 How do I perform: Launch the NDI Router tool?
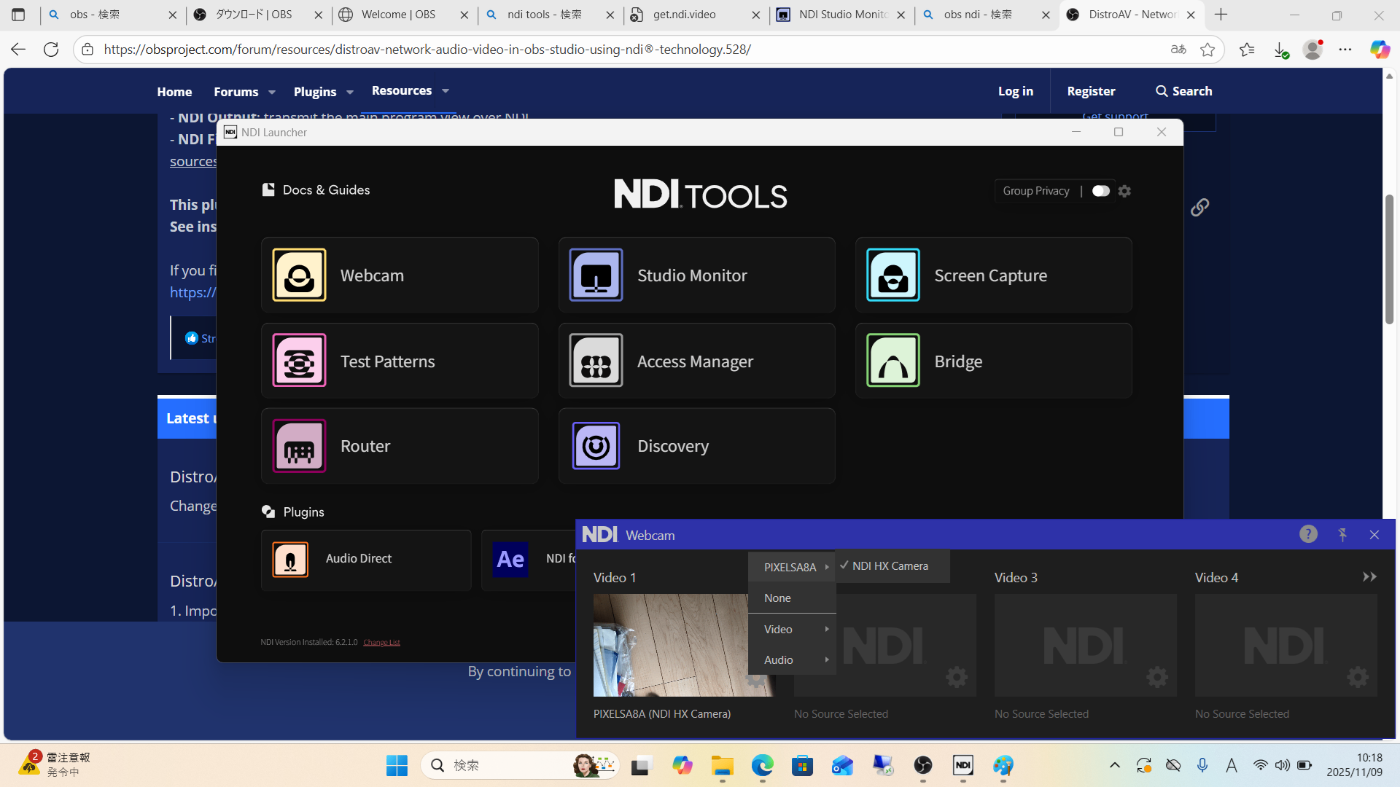click(399, 446)
